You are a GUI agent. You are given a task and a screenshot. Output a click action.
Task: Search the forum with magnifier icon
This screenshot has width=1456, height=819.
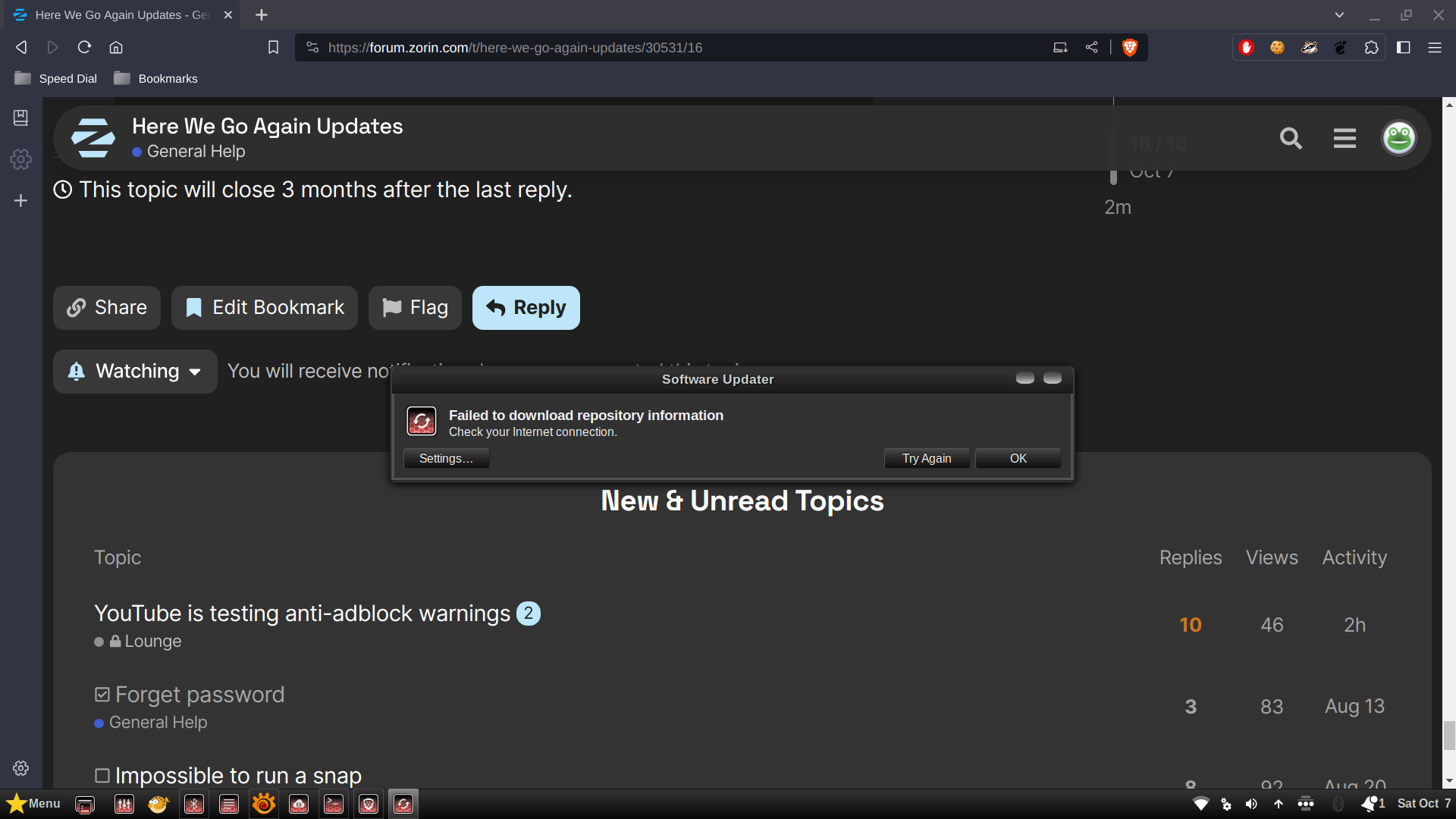(1291, 138)
